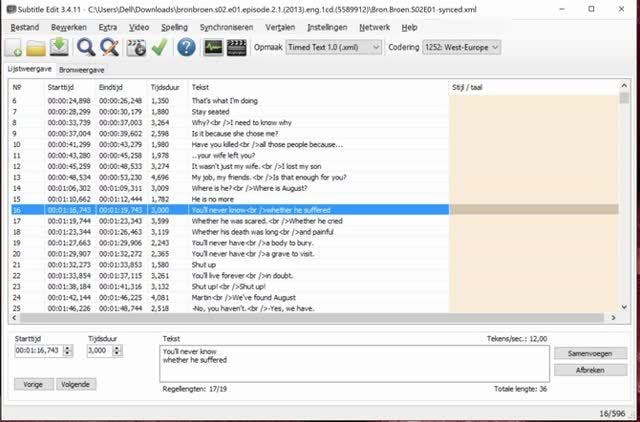640x422 pixels.
Task: Click the Starttijd column header
Action: tap(69, 87)
